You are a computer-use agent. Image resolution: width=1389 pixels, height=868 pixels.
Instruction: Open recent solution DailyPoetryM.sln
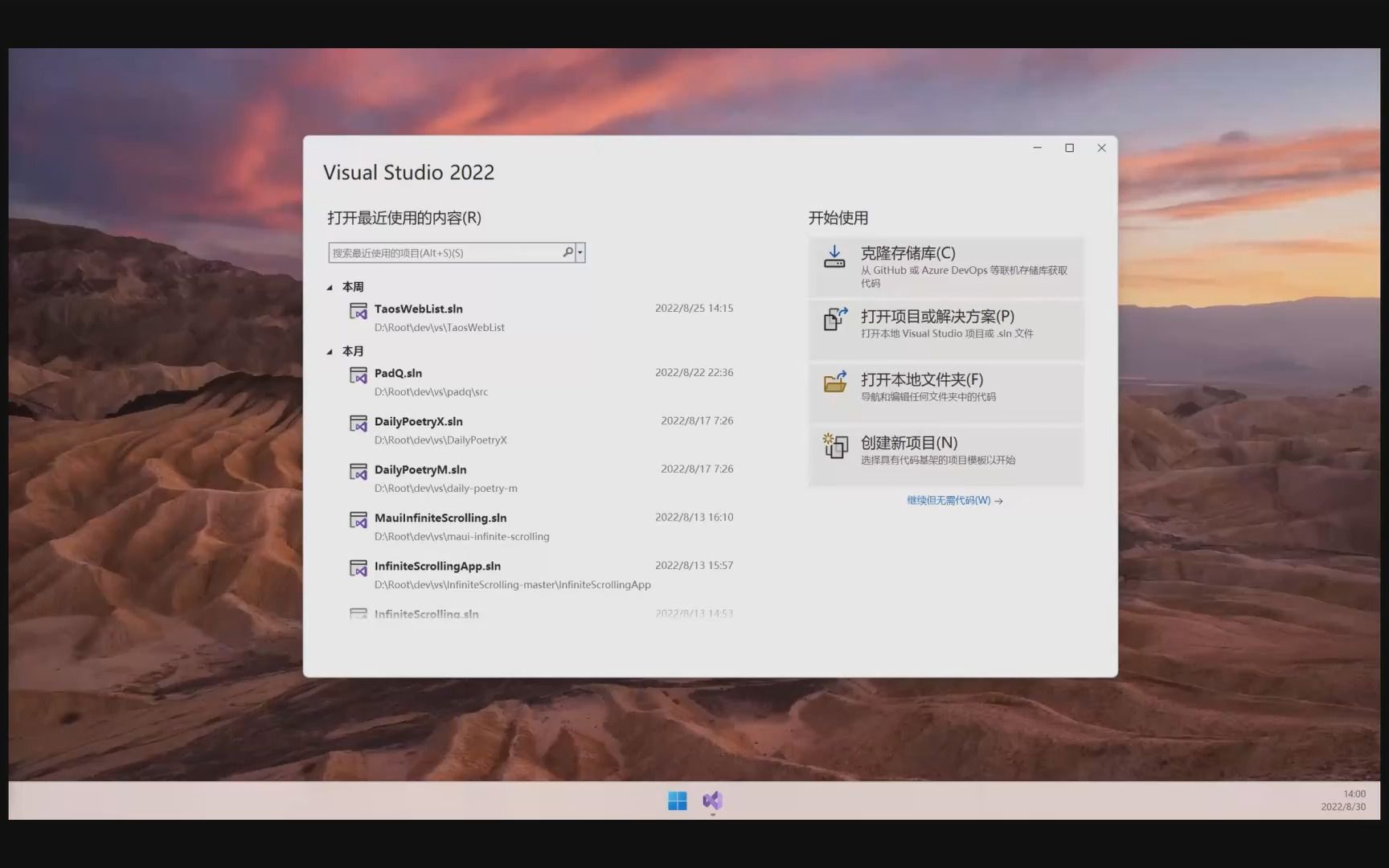pos(540,478)
